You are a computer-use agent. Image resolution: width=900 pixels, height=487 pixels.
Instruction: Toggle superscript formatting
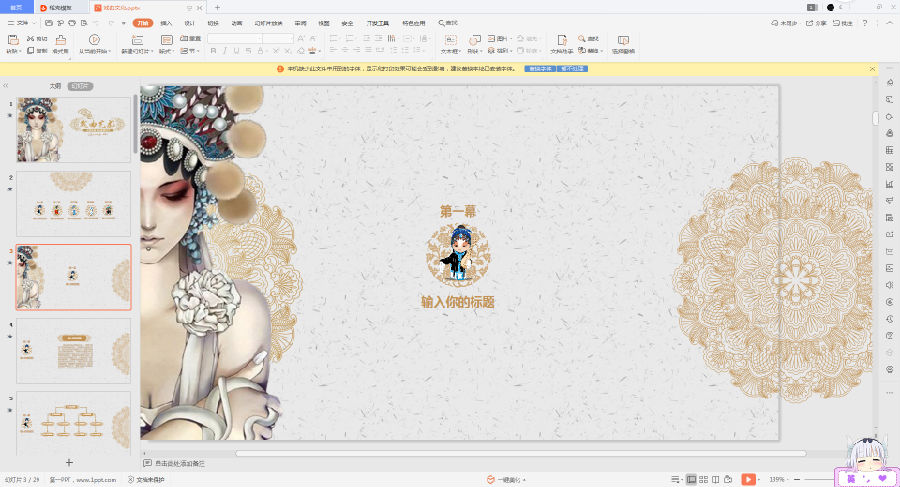276,51
